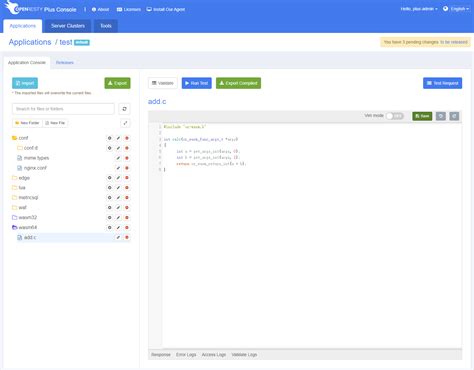Click the refresh icon beside file search
The image size is (474, 370).
point(124,109)
